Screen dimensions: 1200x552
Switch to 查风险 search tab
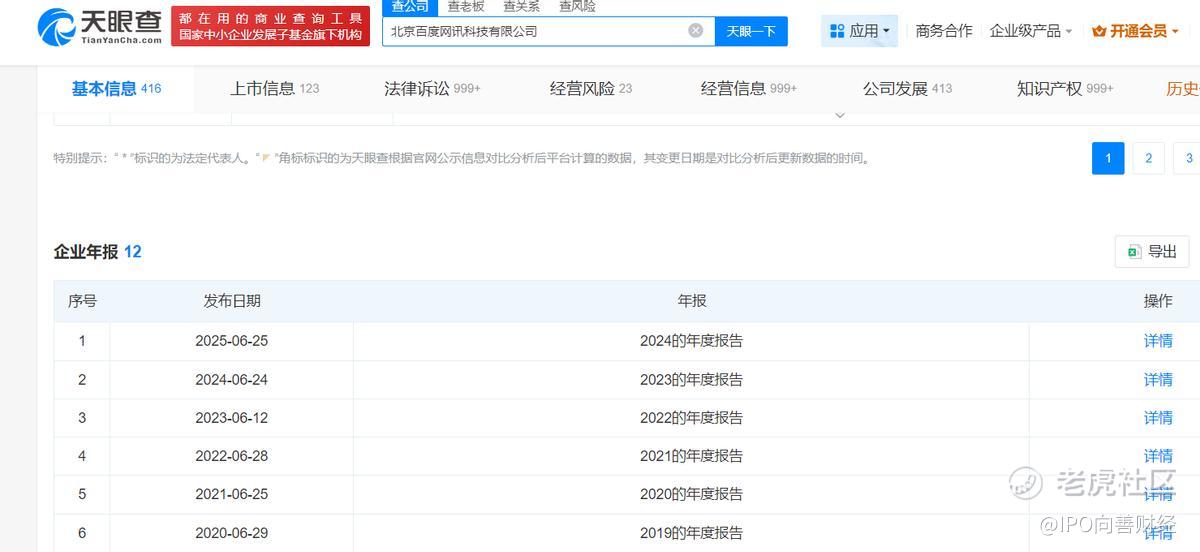pos(577,7)
